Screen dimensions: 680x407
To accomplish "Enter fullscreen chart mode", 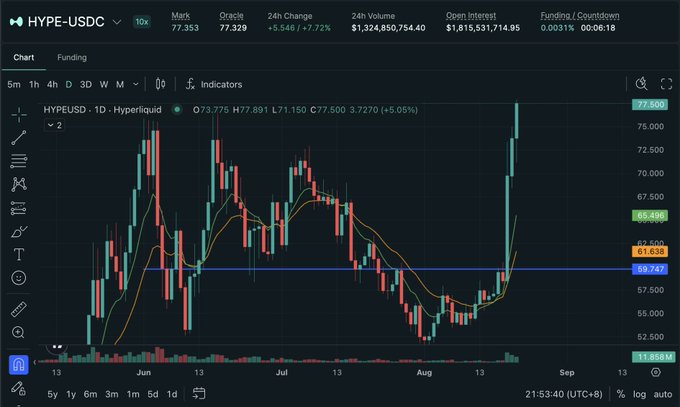I will (666, 84).
